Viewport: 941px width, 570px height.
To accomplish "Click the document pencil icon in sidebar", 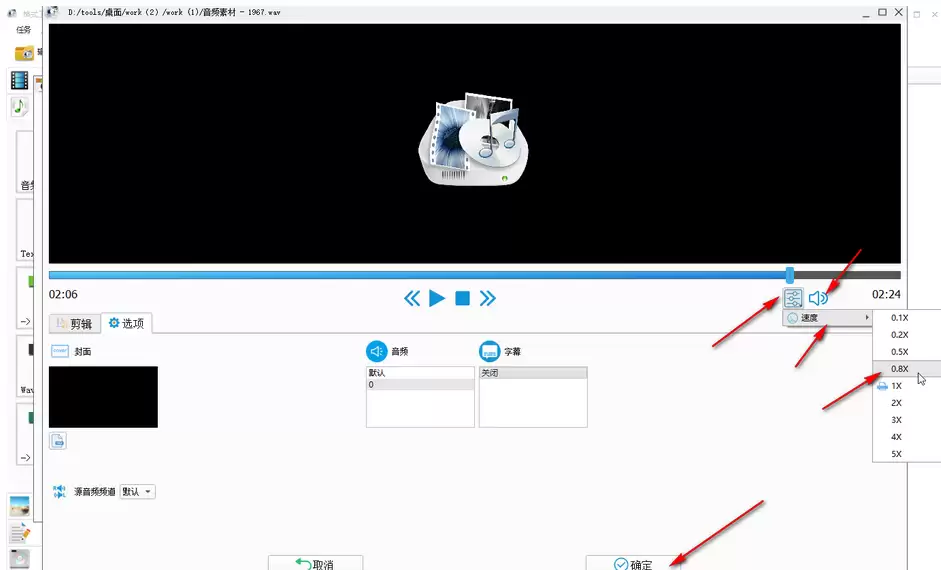I will tap(19, 532).
